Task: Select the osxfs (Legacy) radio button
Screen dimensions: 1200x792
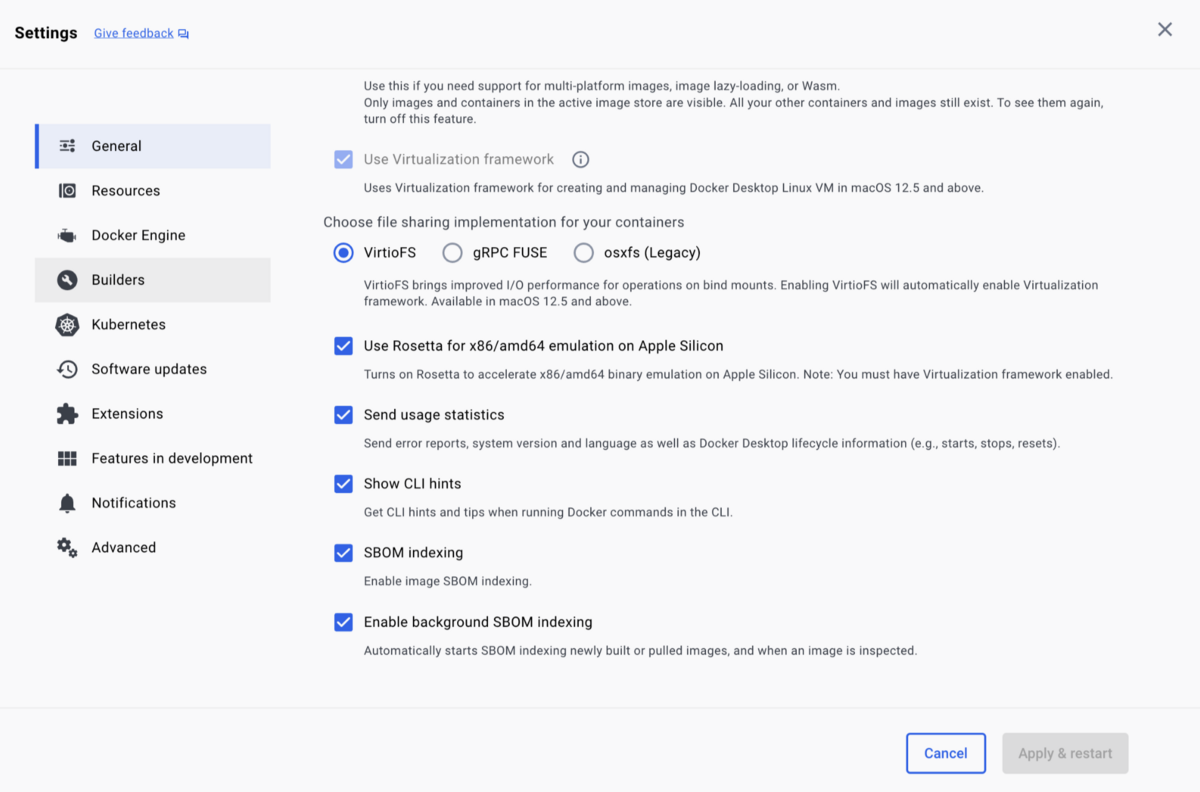Action: click(x=583, y=253)
